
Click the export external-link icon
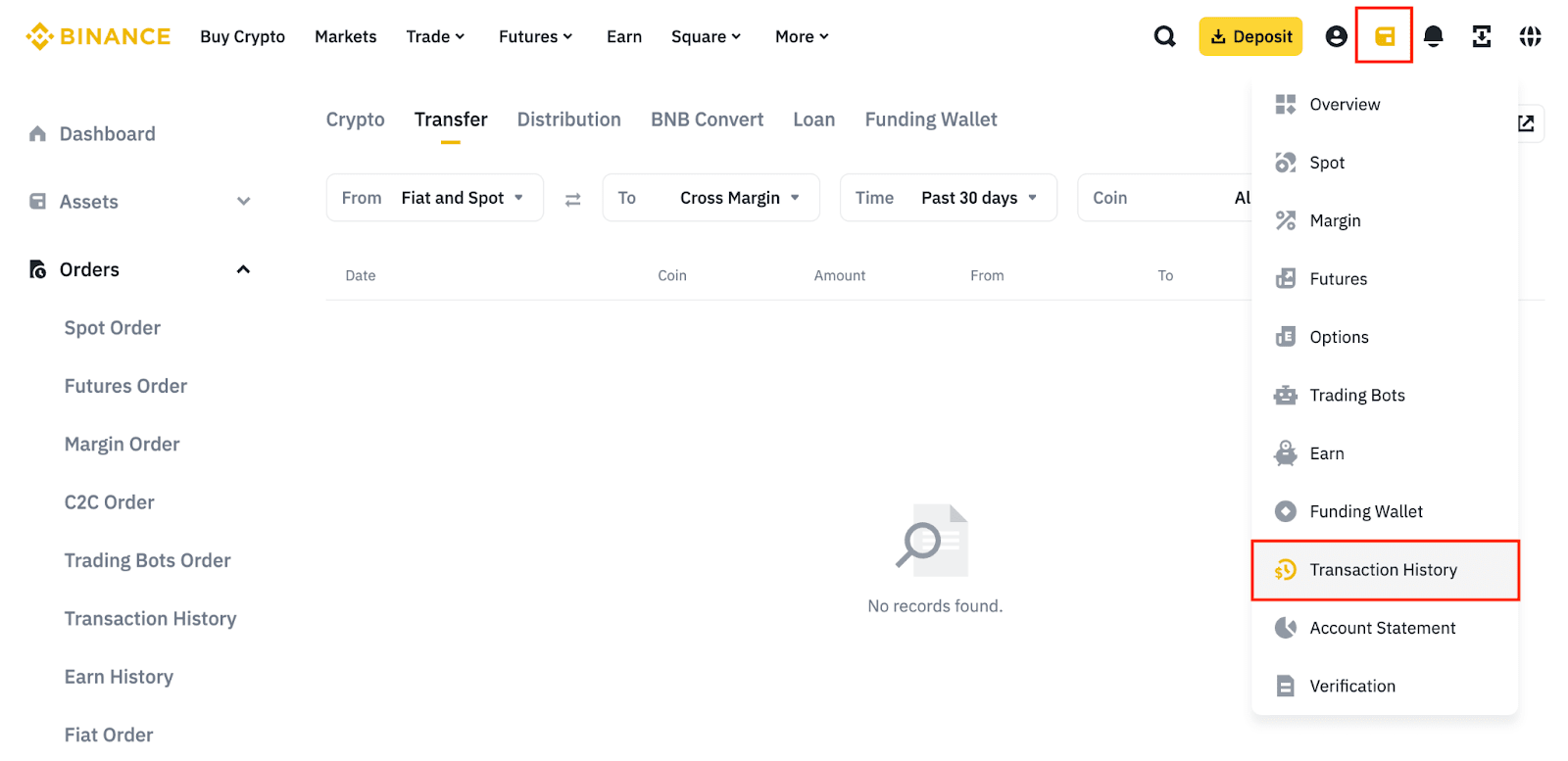coord(1526,123)
